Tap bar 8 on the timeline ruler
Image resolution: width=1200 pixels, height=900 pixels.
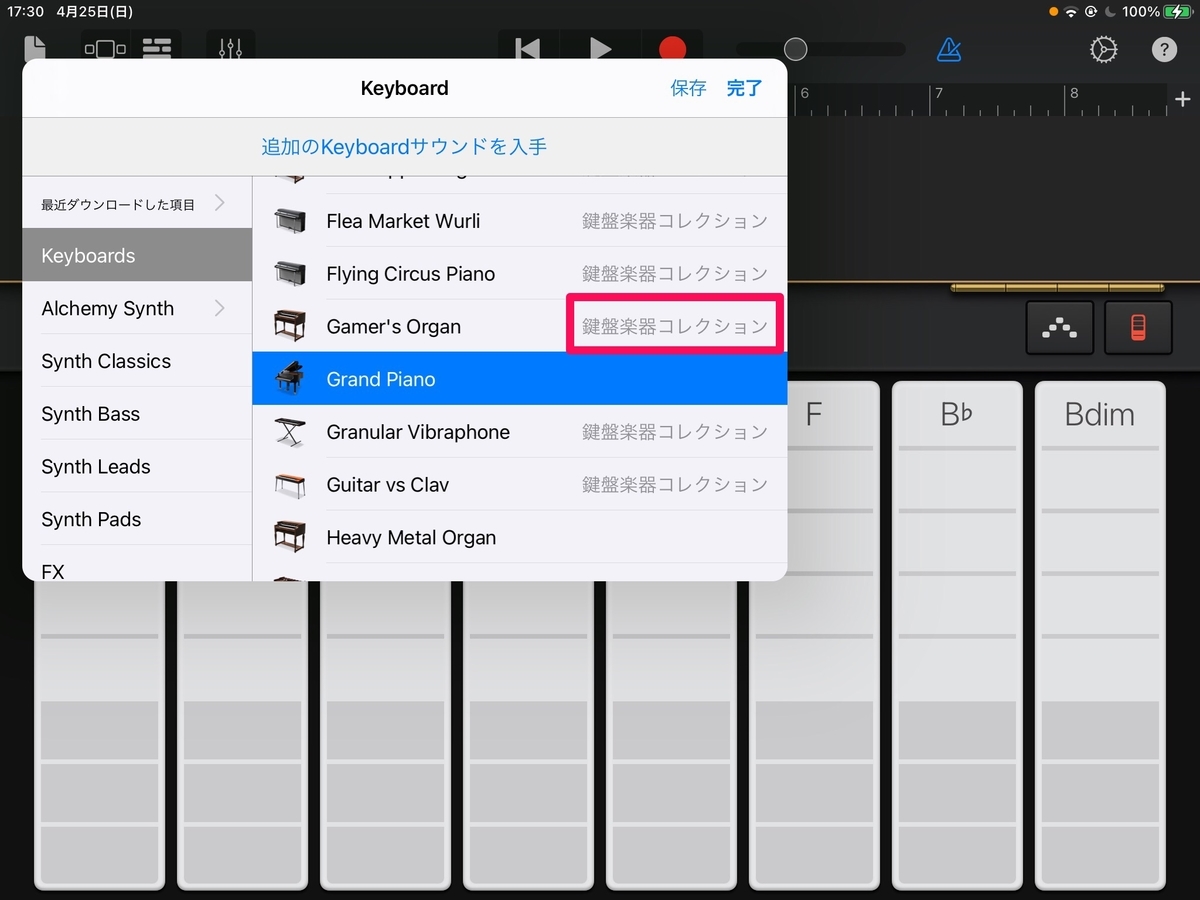1073,95
